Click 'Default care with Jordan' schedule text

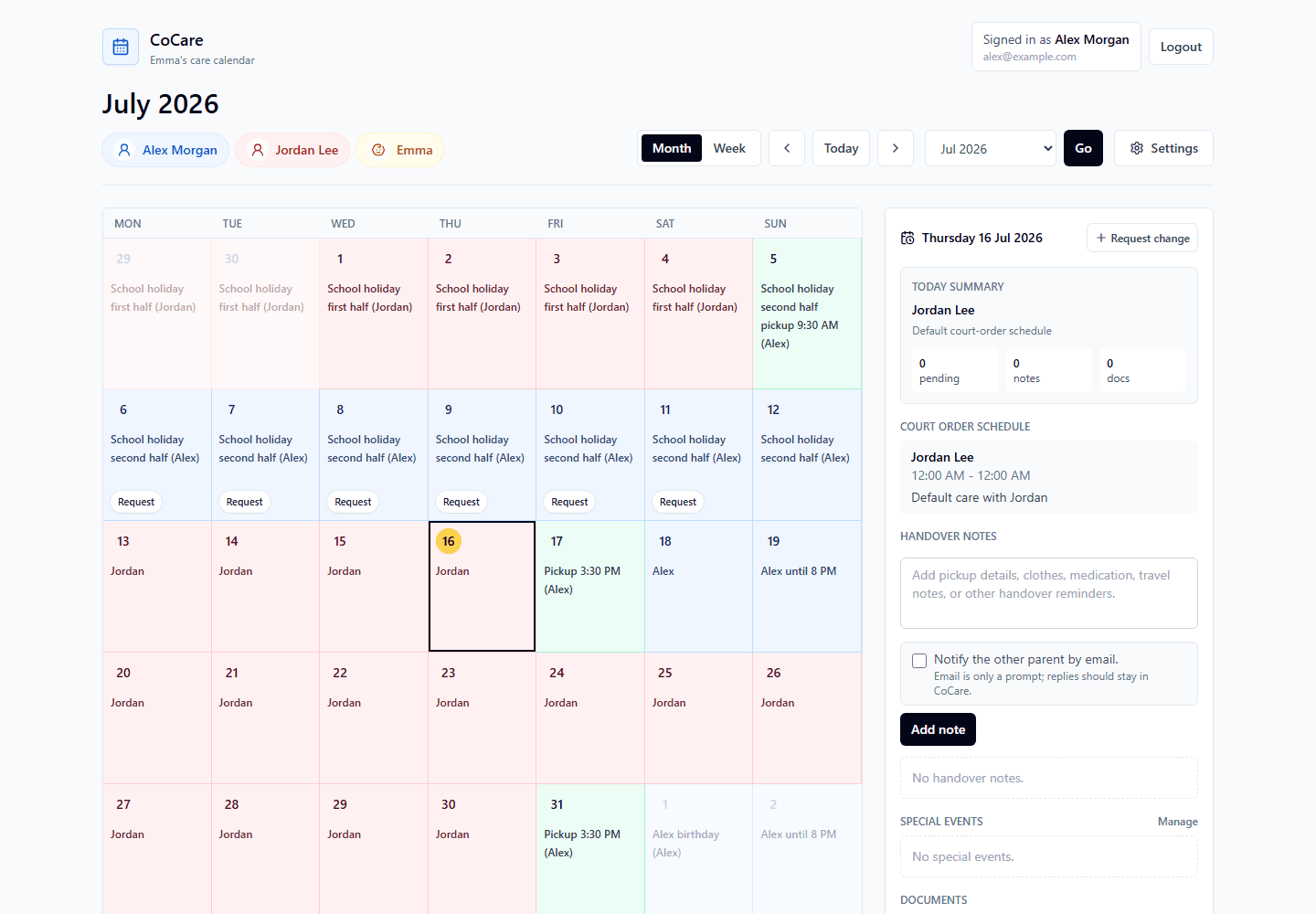click(x=980, y=497)
